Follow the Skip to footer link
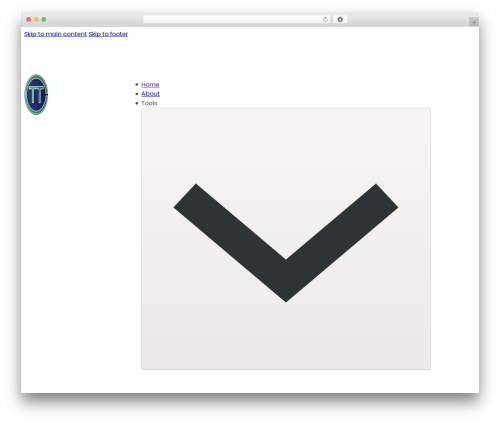This screenshot has height=423, width=500. pyautogui.click(x=108, y=34)
